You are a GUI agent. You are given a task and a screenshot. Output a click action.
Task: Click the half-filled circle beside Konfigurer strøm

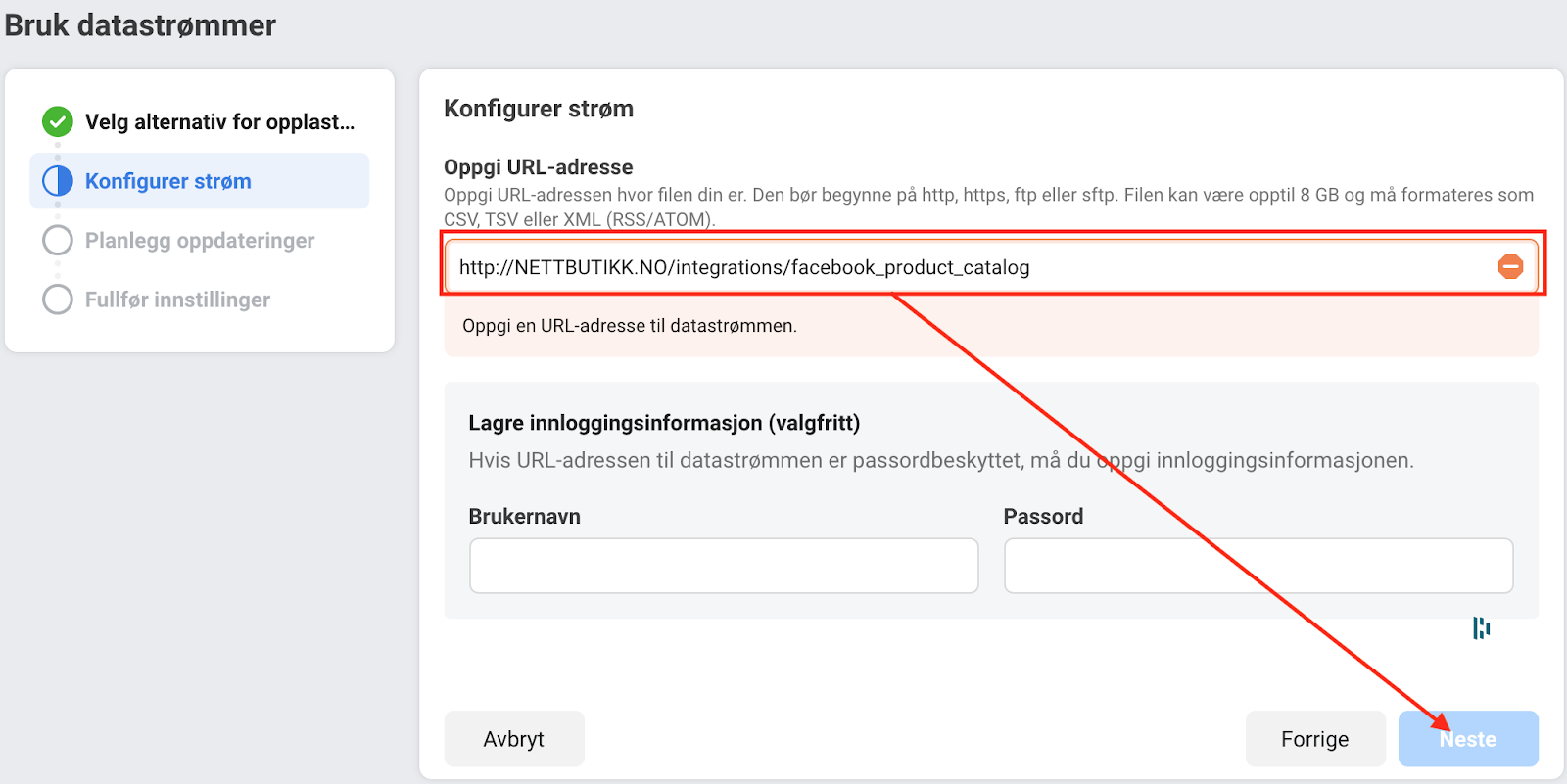[58, 181]
